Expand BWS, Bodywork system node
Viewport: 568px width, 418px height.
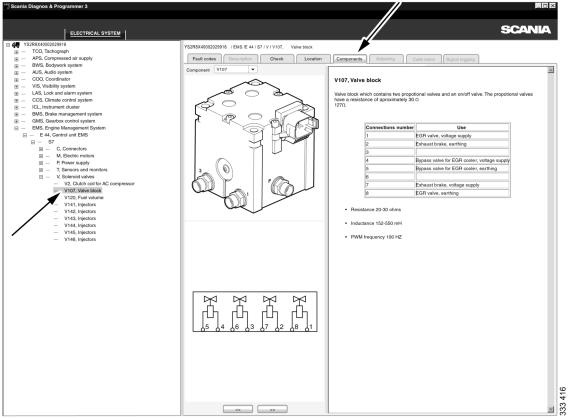click(x=16, y=66)
